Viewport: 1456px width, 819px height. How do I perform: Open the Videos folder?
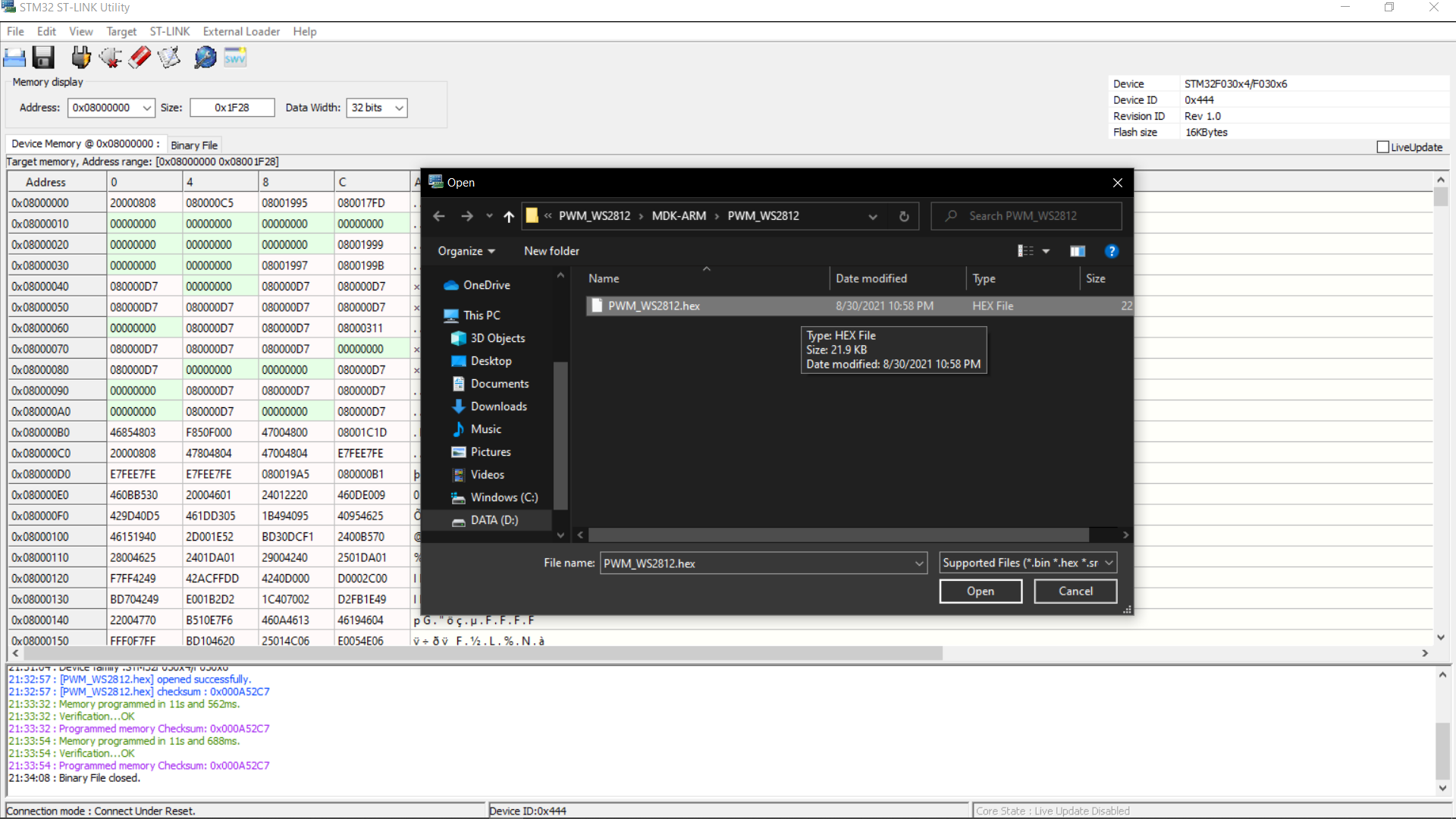[487, 475]
